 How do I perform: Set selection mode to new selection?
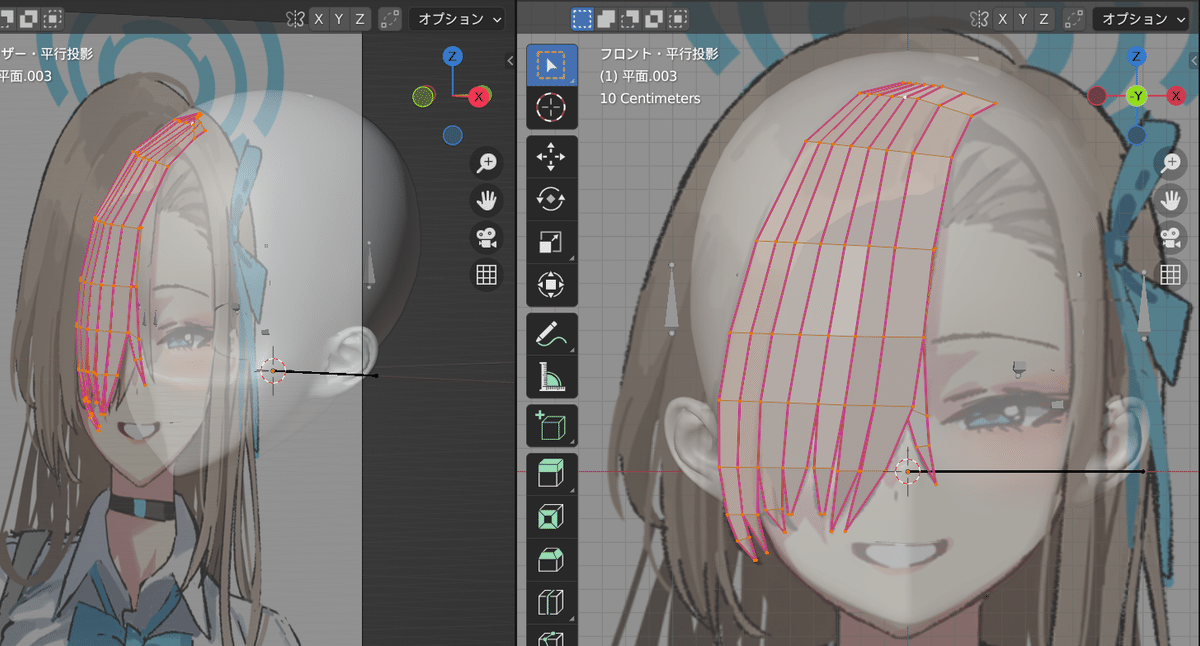click(582, 19)
